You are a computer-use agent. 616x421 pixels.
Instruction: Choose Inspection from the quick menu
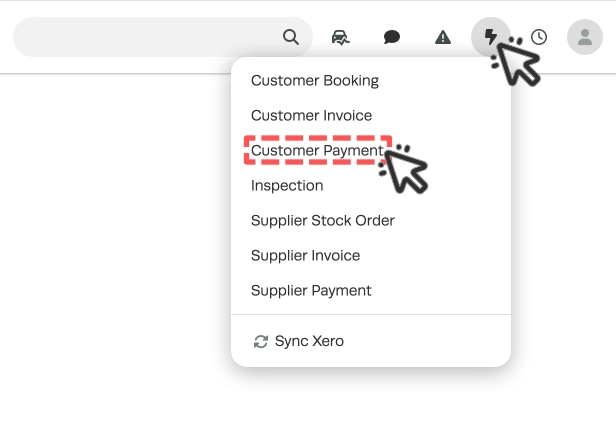coord(287,185)
